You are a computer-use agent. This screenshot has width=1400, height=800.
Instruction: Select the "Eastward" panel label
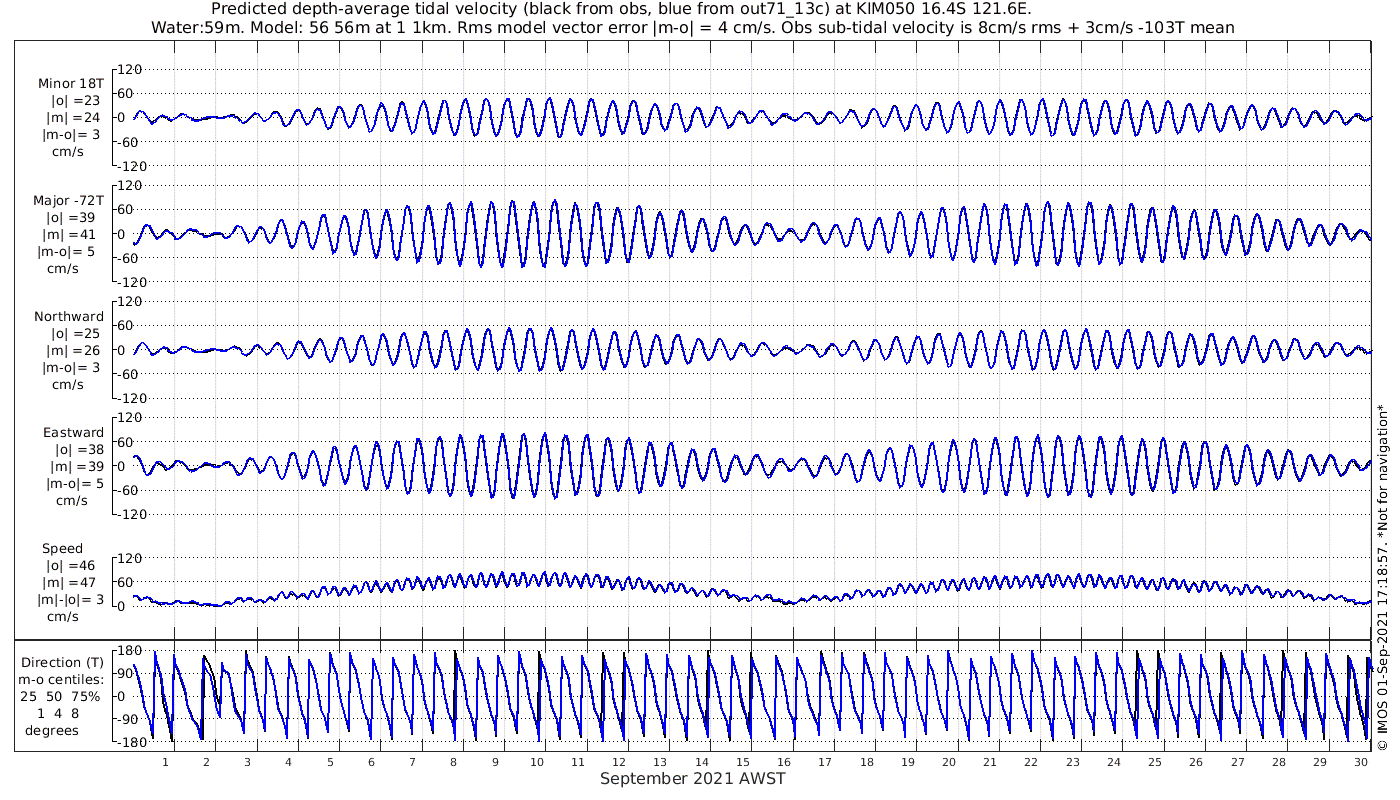[x=73, y=433]
